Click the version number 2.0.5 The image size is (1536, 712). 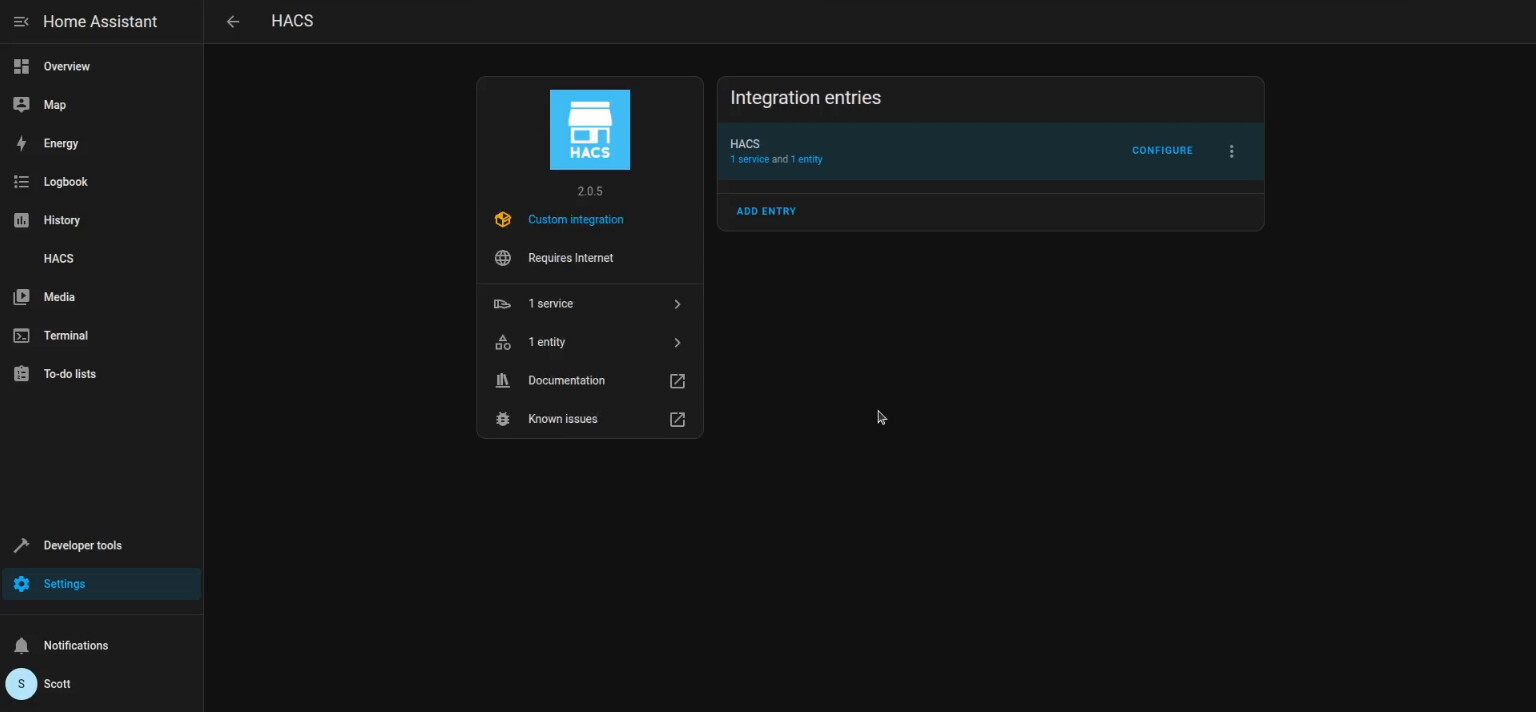590,191
